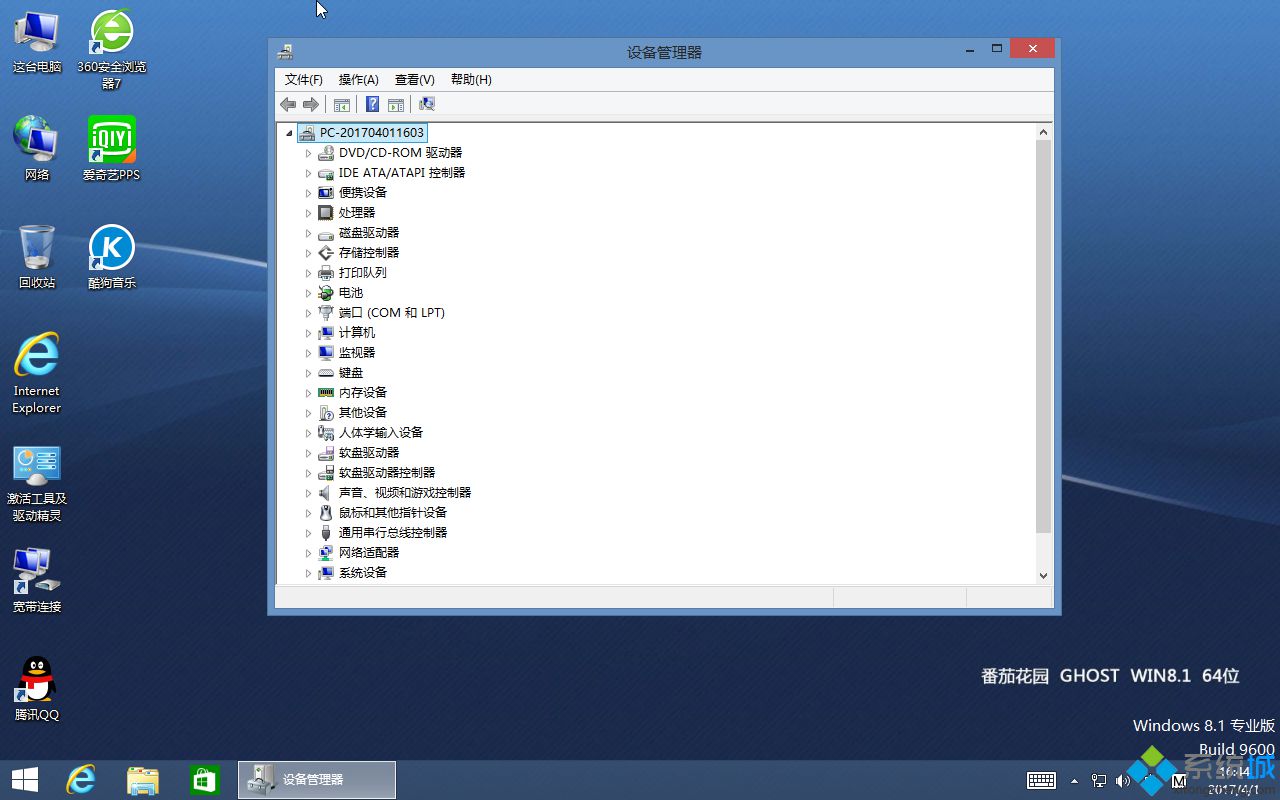Select the 腾讯QQ penguin desktop icon
1280x800 pixels.
click(x=37, y=689)
